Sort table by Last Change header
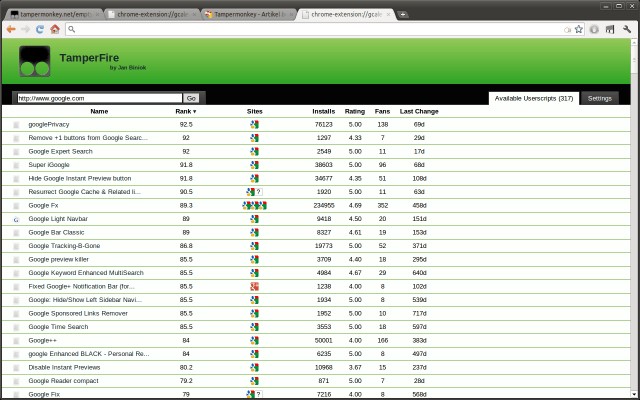Image resolution: width=640 pixels, height=400 pixels. click(419, 111)
